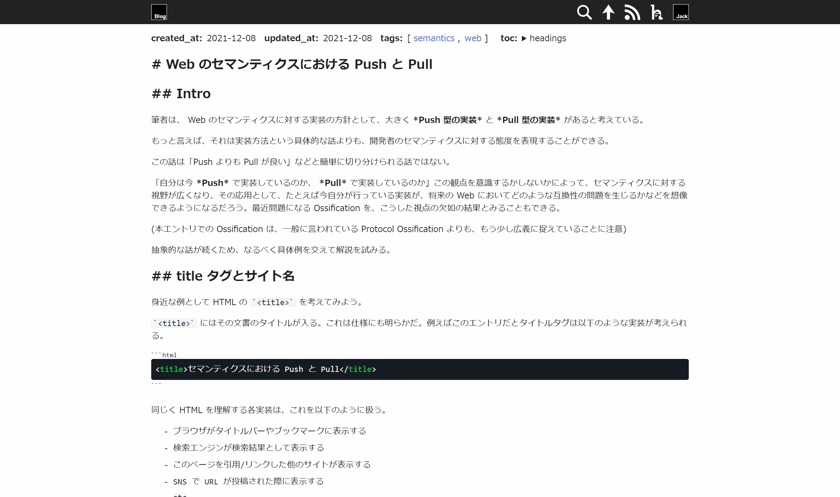Click the "```html" code fence label
Image resolution: width=840 pixels, height=497 pixels.
tap(164, 355)
